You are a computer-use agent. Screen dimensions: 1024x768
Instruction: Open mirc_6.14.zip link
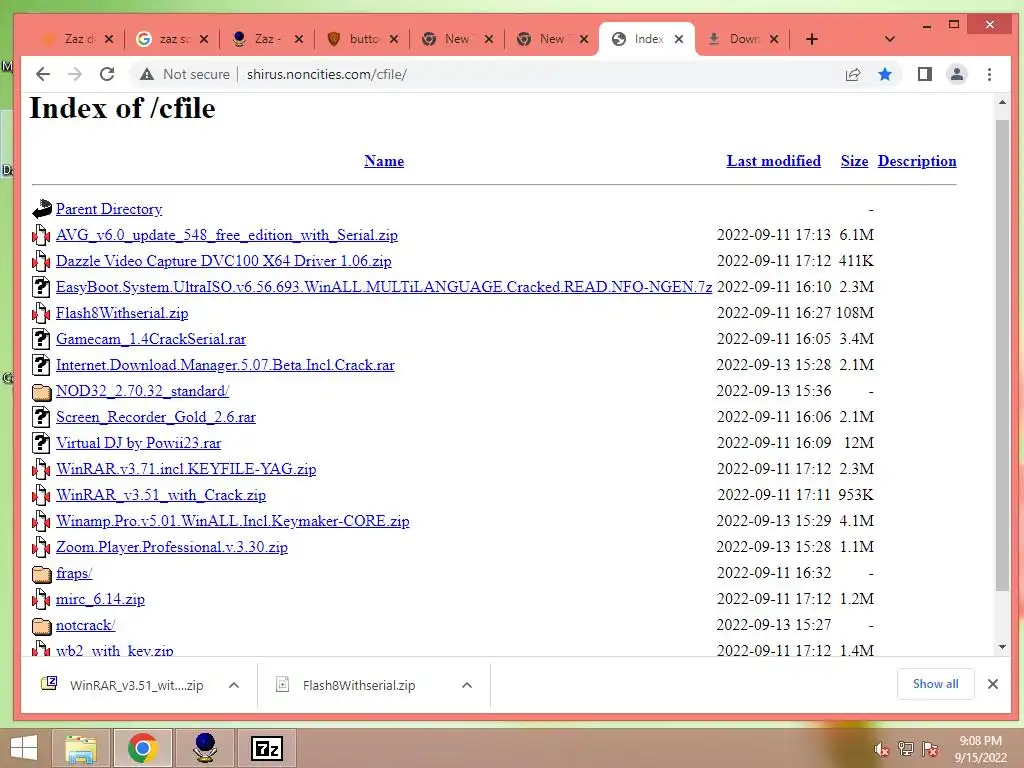(101, 599)
